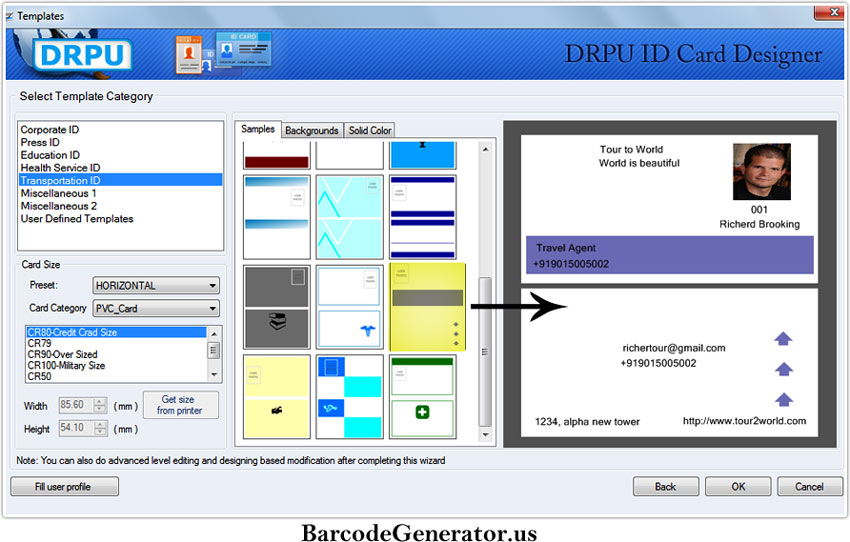The image size is (850, 542).
Task: Choose the navy striped template
Action: click(422, 217)
